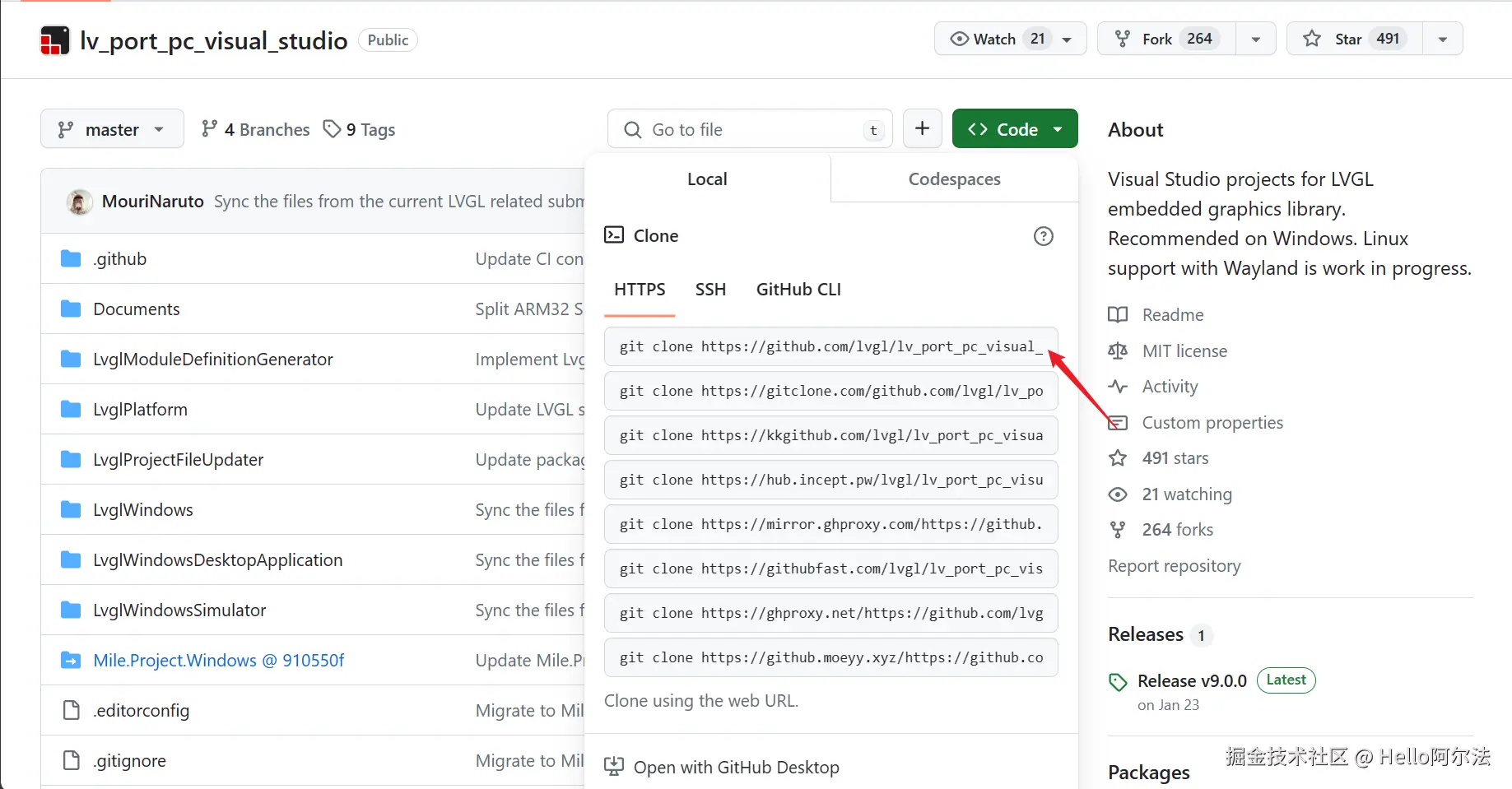The width and height of the screenshot is (1512, 789).
Task: Open the Readme book icon link
Action: tap(1118, 315)
